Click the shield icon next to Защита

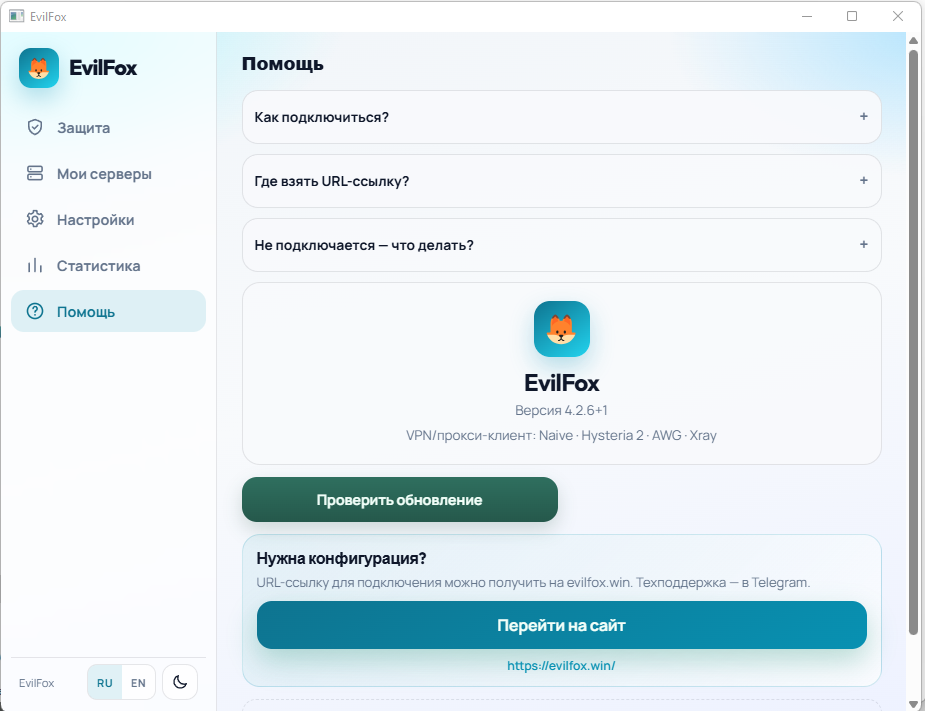pyautogui.click(x=35, y=127)
